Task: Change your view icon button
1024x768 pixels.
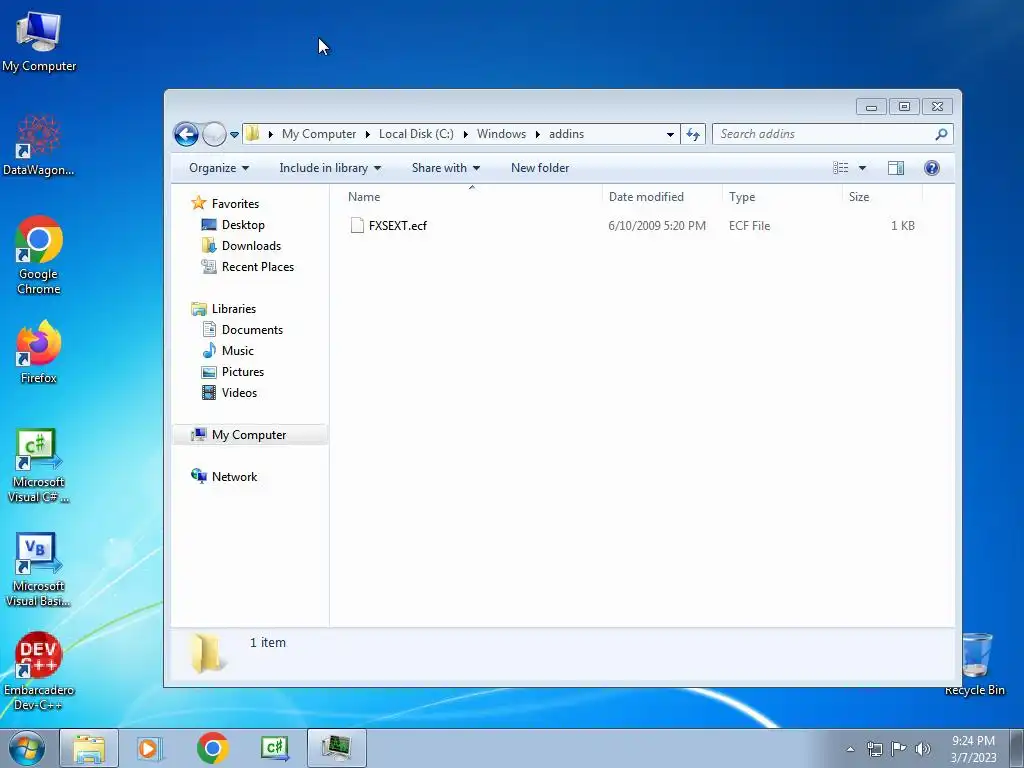Action: 840,168
